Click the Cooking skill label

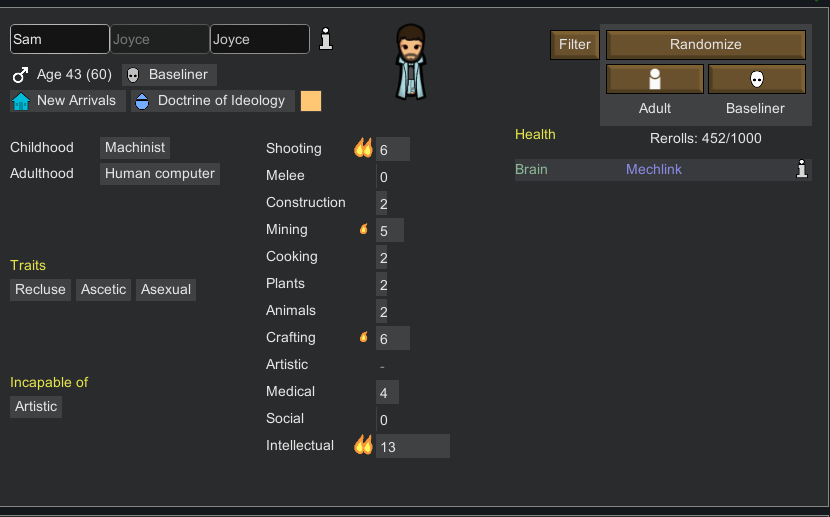292,257
